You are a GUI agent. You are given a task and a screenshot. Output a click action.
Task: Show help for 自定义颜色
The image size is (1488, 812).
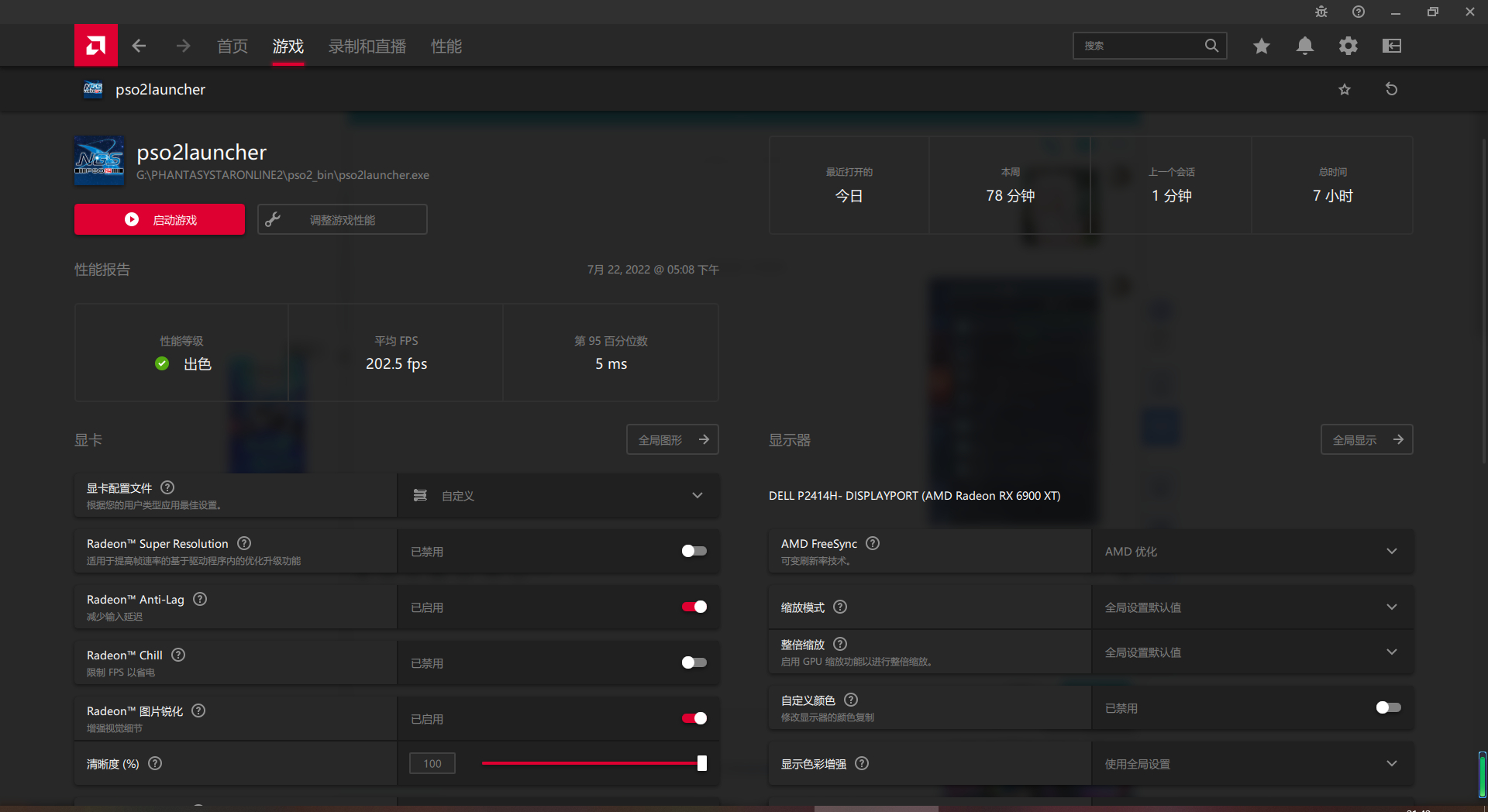point(851,700)
